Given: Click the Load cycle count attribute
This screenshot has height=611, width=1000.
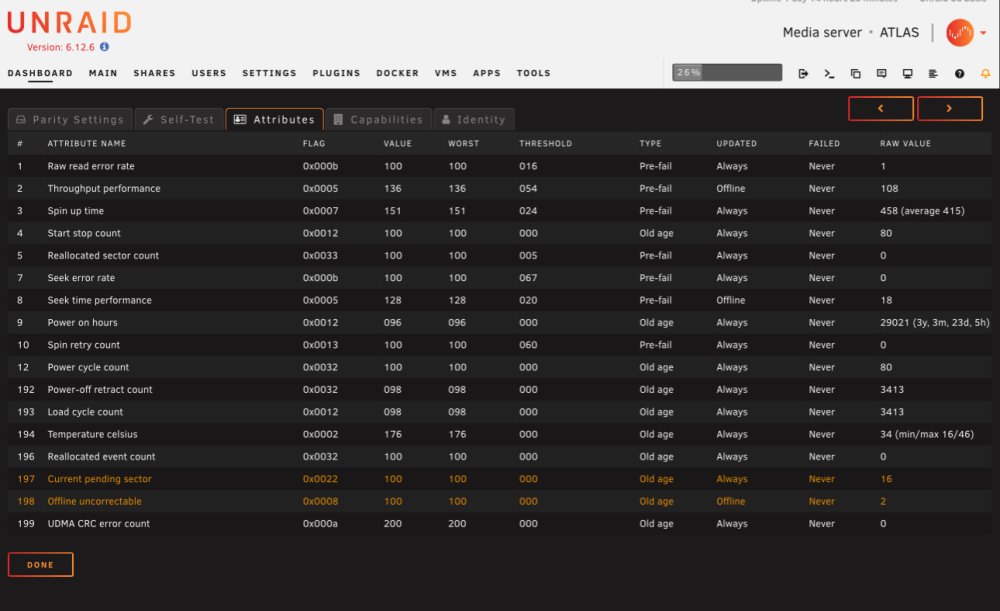Looking at the screenshot, I should click(x=85, y=411).
